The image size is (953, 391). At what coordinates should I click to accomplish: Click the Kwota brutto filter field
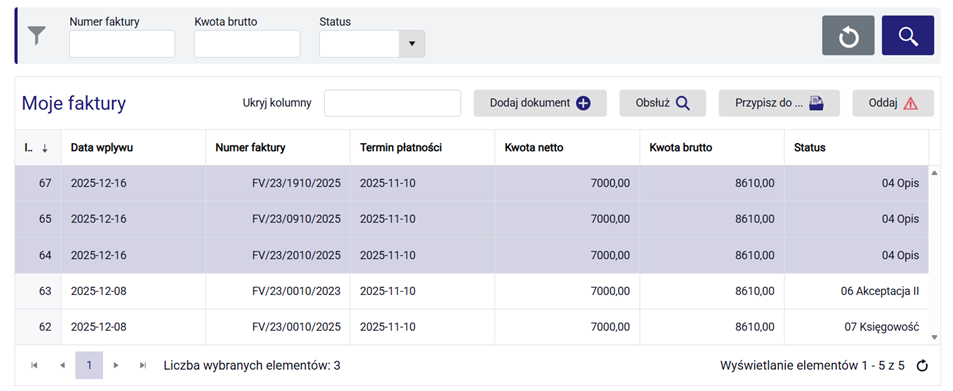coord(247,44)
